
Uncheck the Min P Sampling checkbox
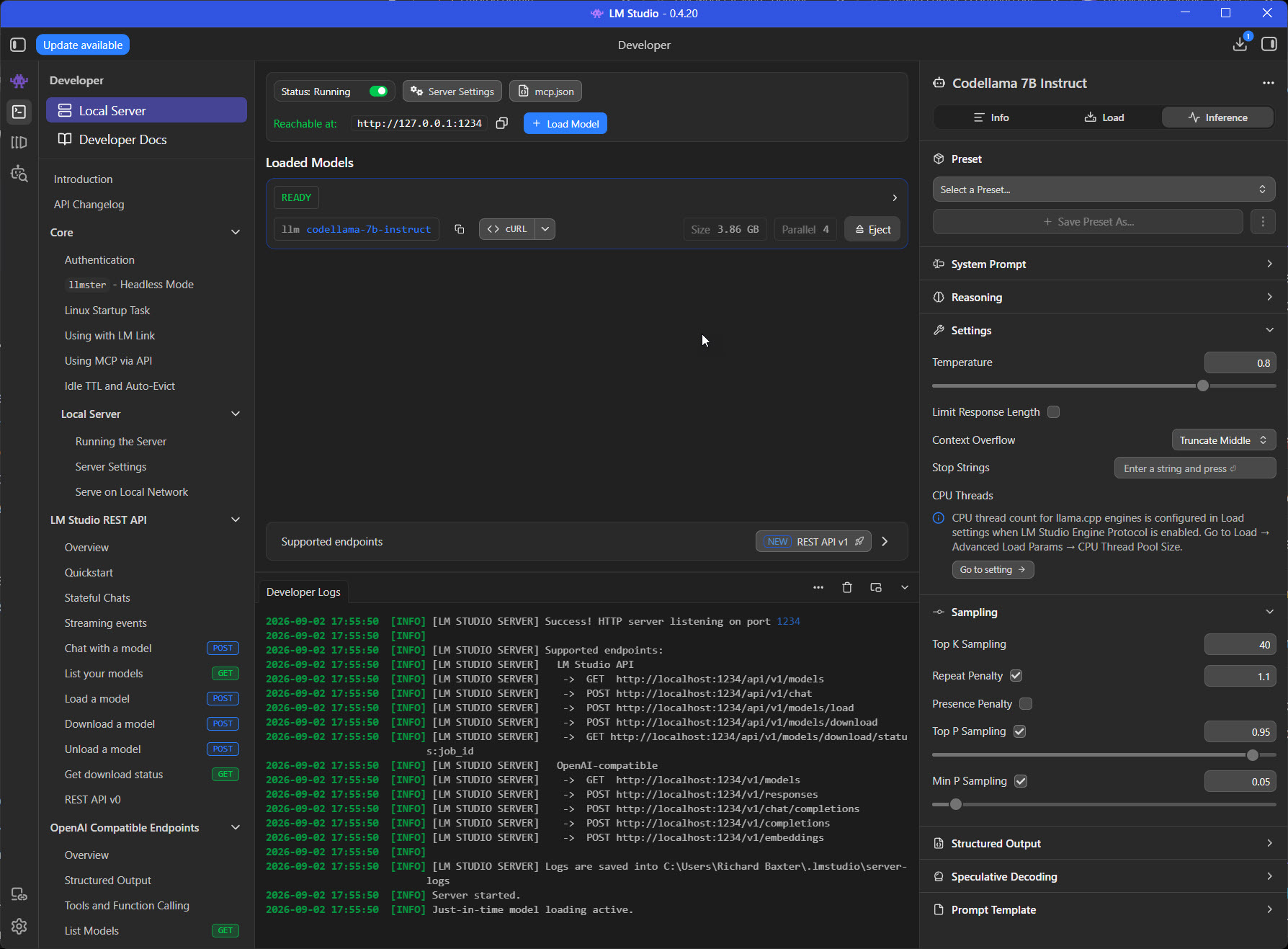click(1021, 781)
